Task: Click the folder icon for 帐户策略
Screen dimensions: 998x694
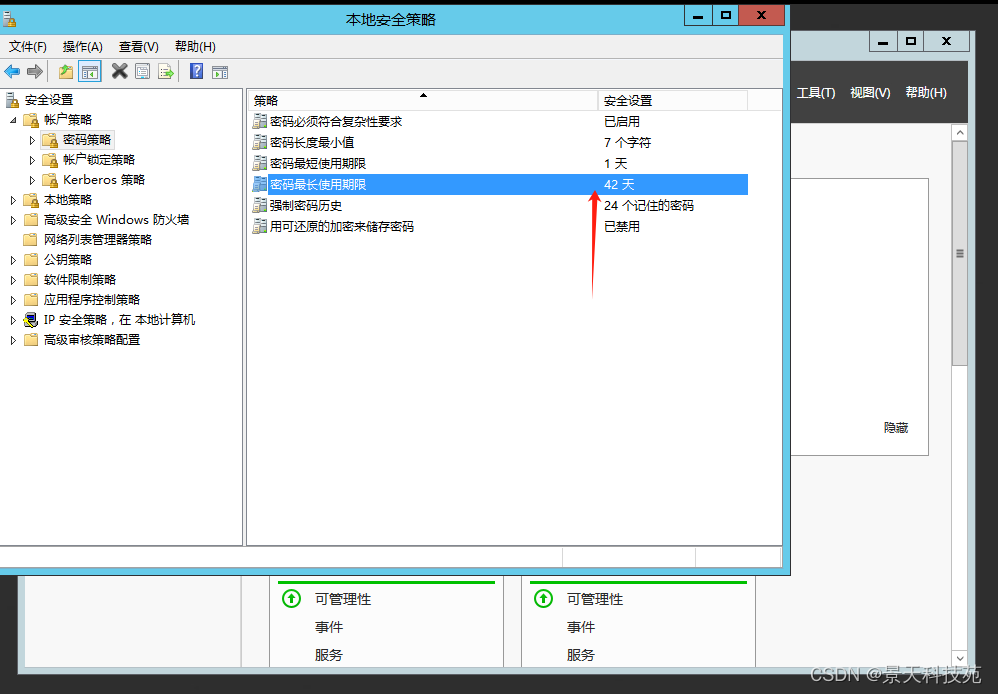Action: (31, 120)
